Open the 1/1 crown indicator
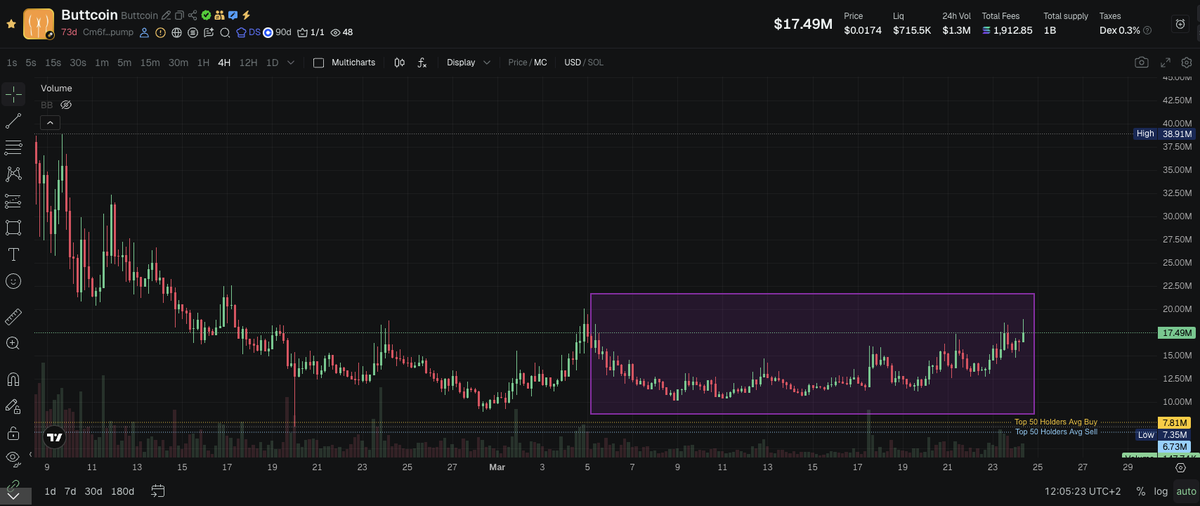 click(x=311, y=32)
